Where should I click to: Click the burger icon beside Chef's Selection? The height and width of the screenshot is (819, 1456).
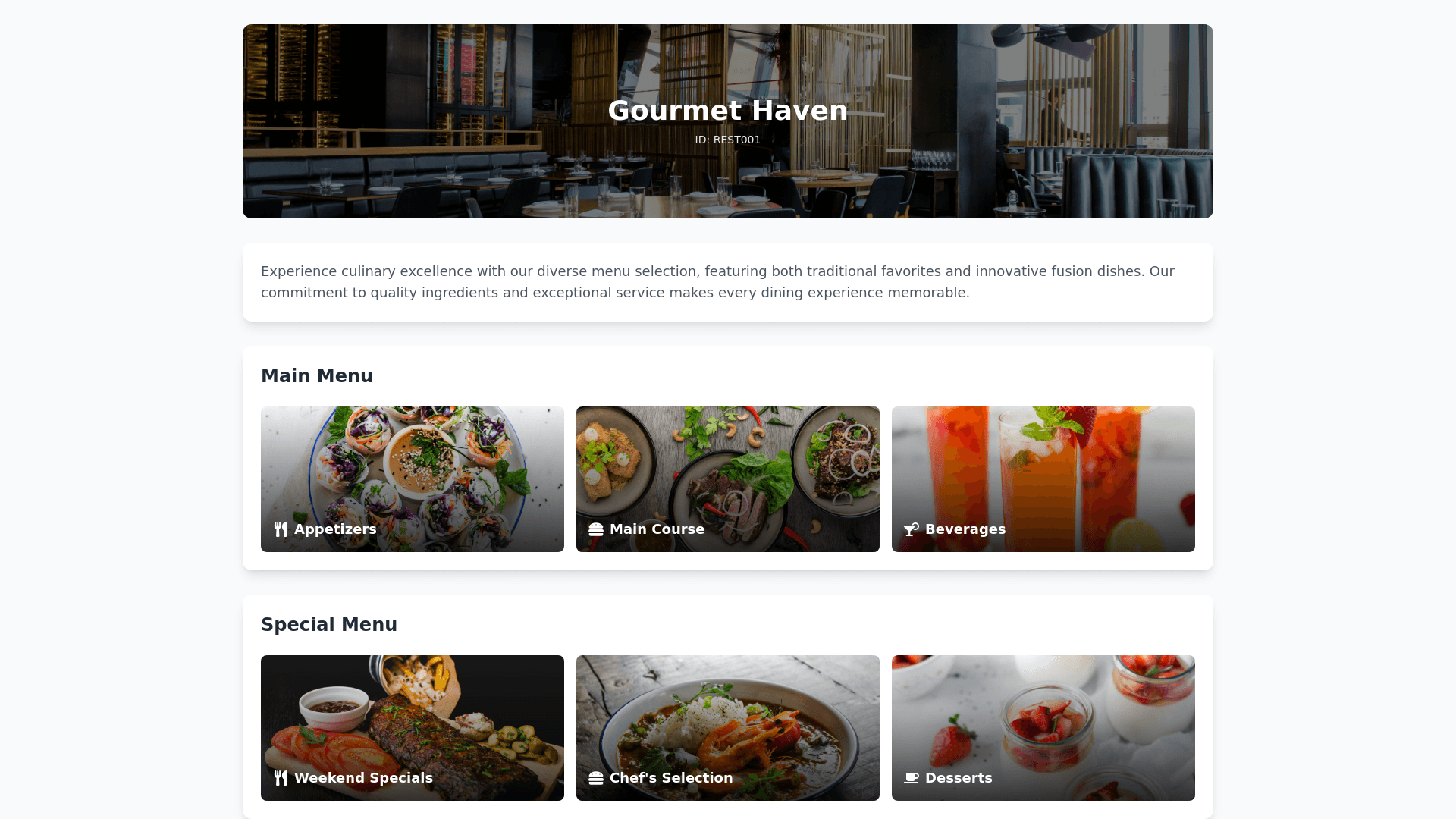[596, 778]
